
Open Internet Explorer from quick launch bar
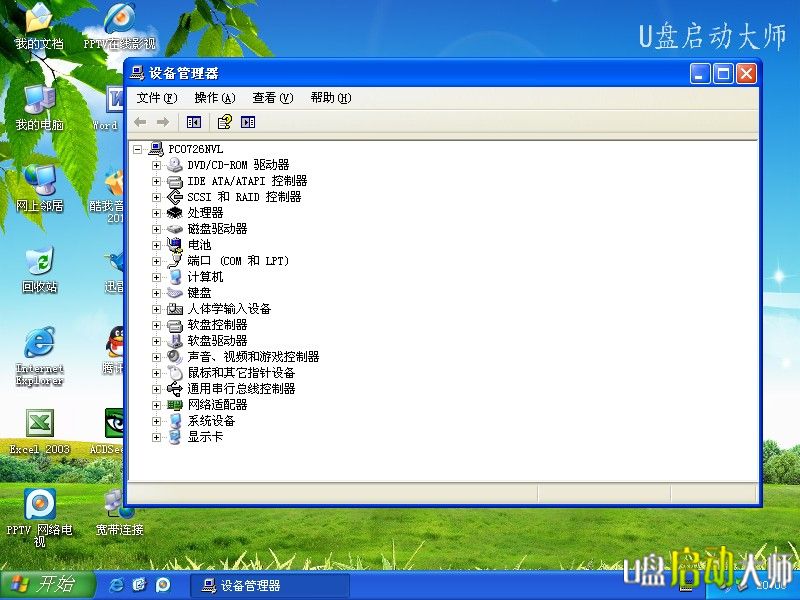[x=117, y=585]
